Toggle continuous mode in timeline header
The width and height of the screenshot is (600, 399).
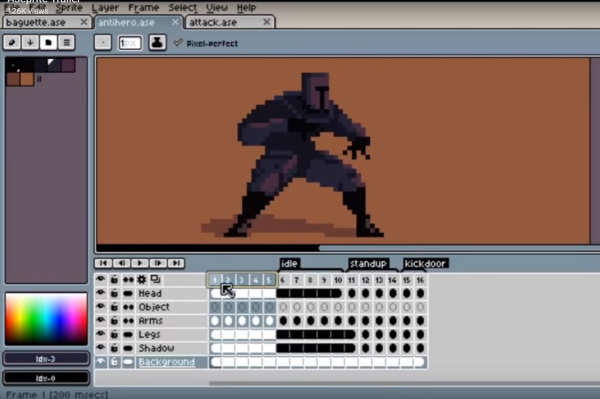[128, 280]
